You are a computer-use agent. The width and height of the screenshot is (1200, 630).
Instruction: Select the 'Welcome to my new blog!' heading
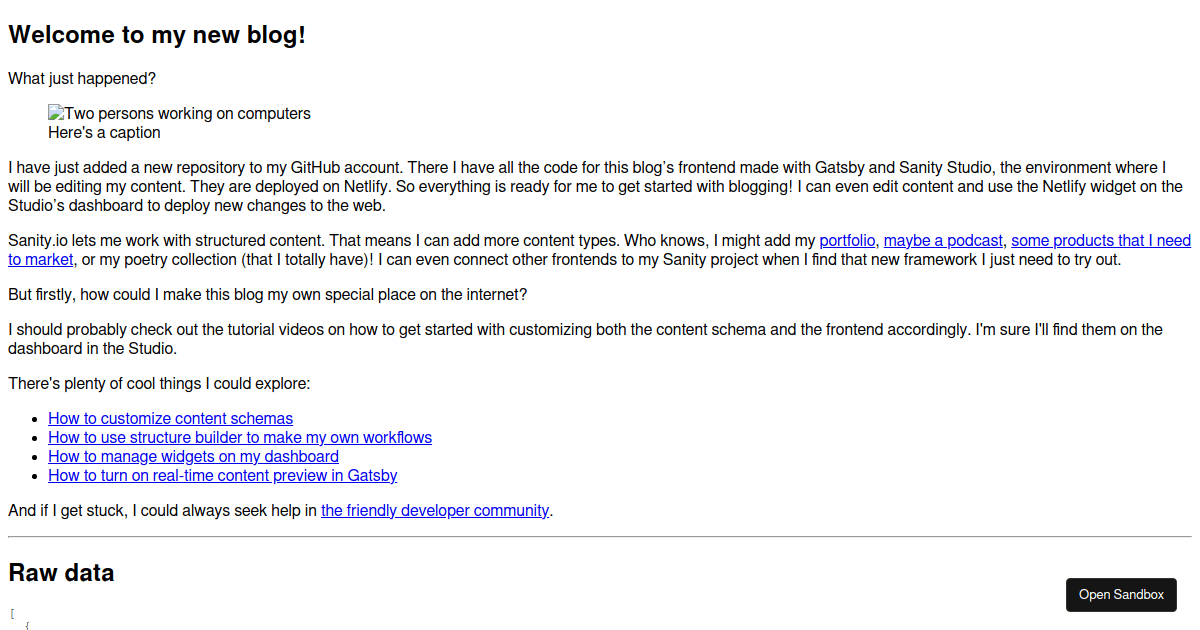tap(157, 35)
